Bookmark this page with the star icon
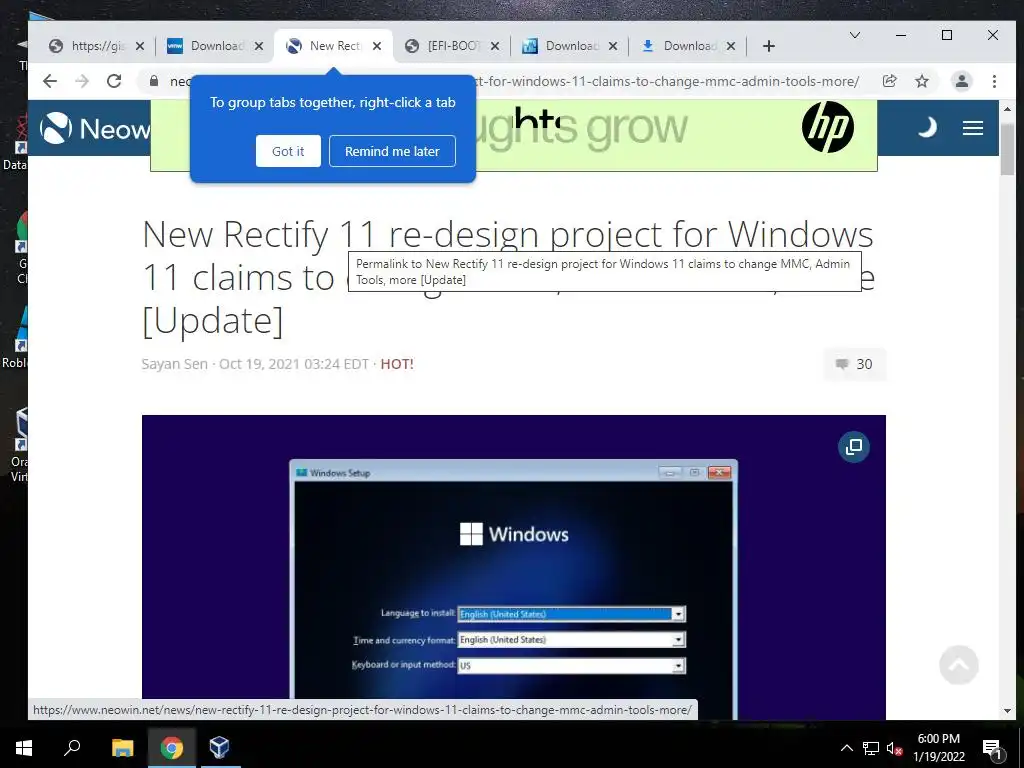Viewport: 1024px width, 768px height. 922,81
